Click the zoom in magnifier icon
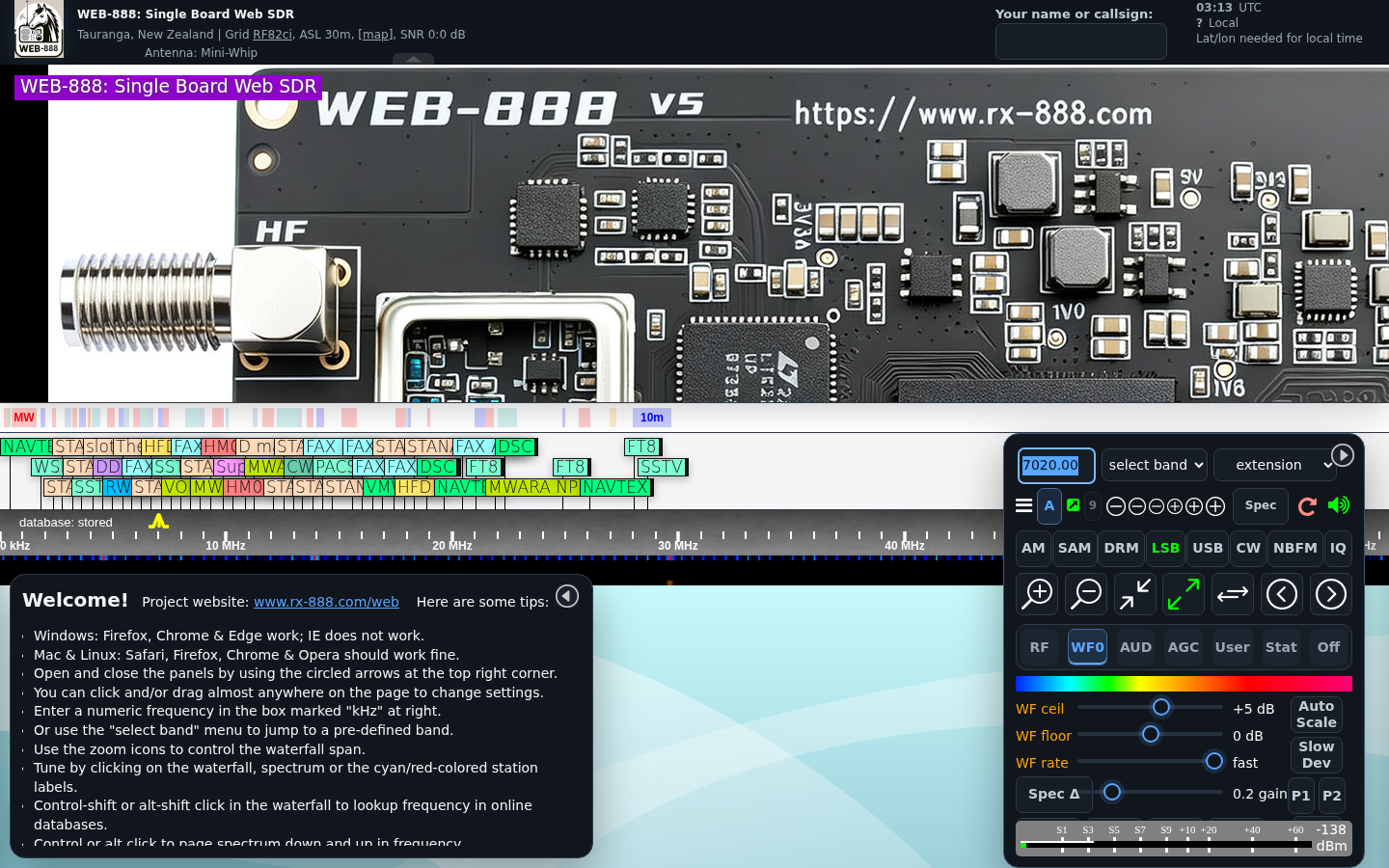Viewport: 1389px width, 868px height. tap(1038, 594)
